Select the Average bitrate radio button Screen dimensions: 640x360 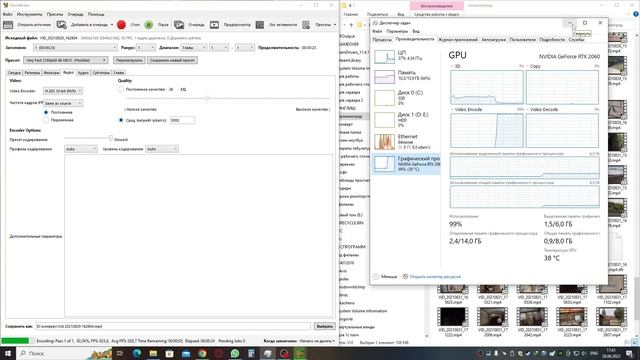tap(121, 120)
